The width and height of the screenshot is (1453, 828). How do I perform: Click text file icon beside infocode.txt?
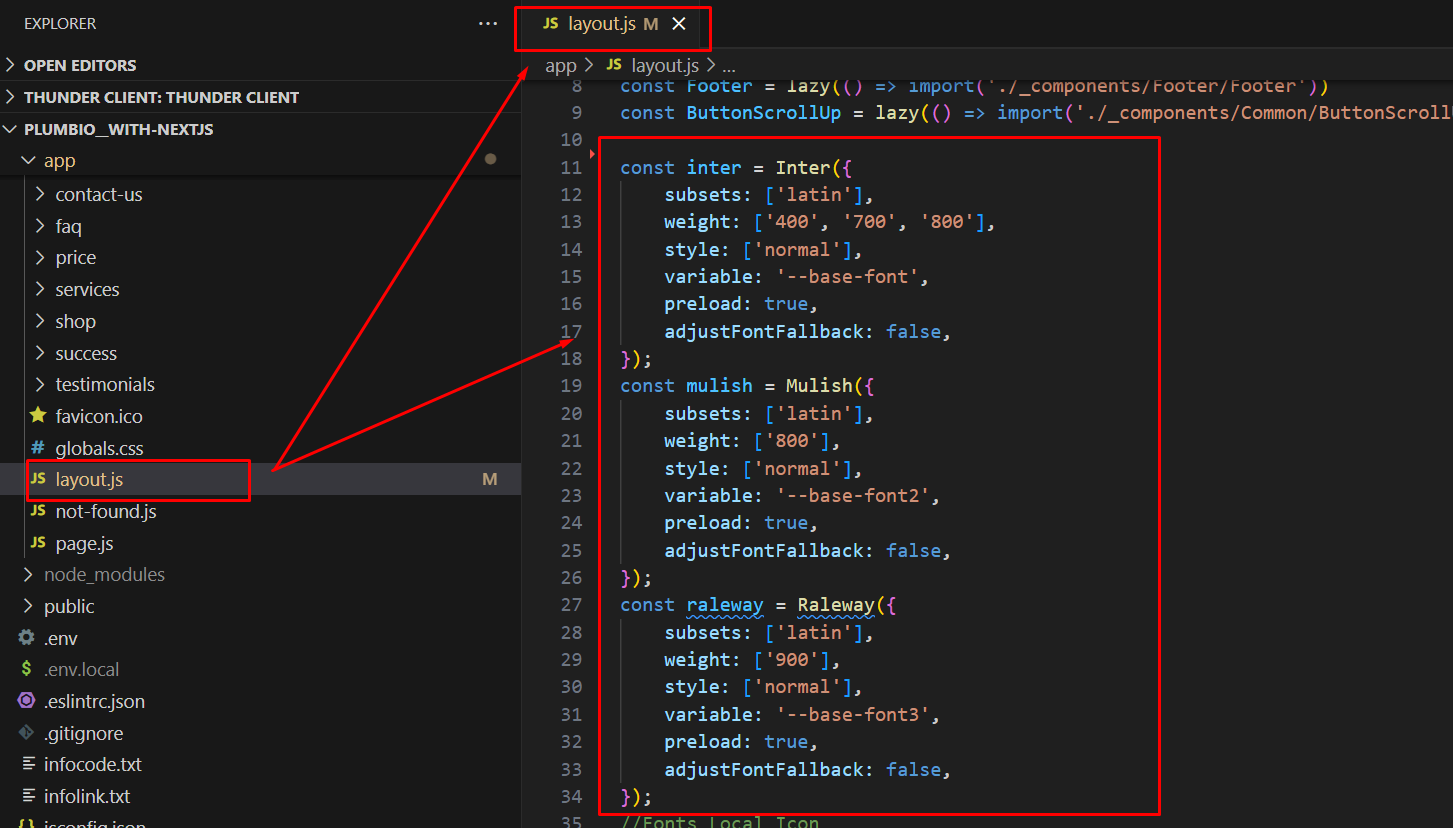click(27, 764)
